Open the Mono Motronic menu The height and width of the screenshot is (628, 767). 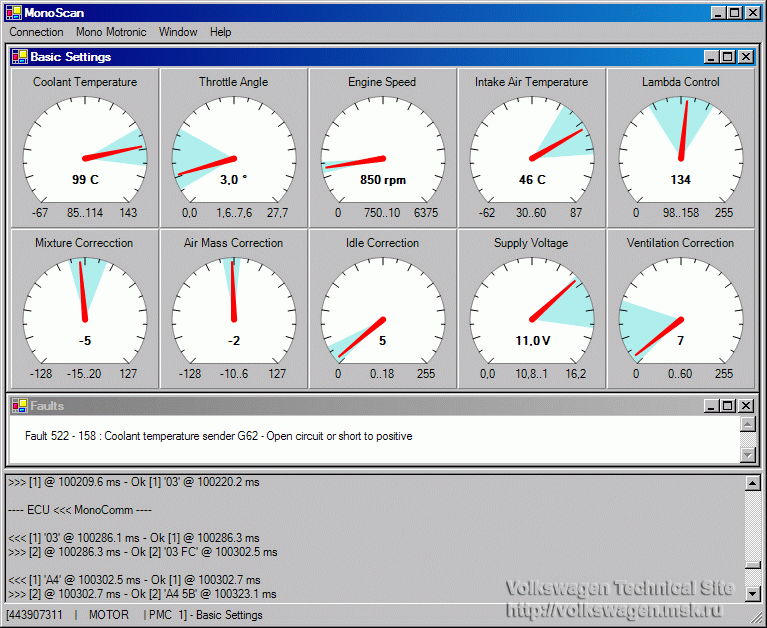[x=111, y=32]
